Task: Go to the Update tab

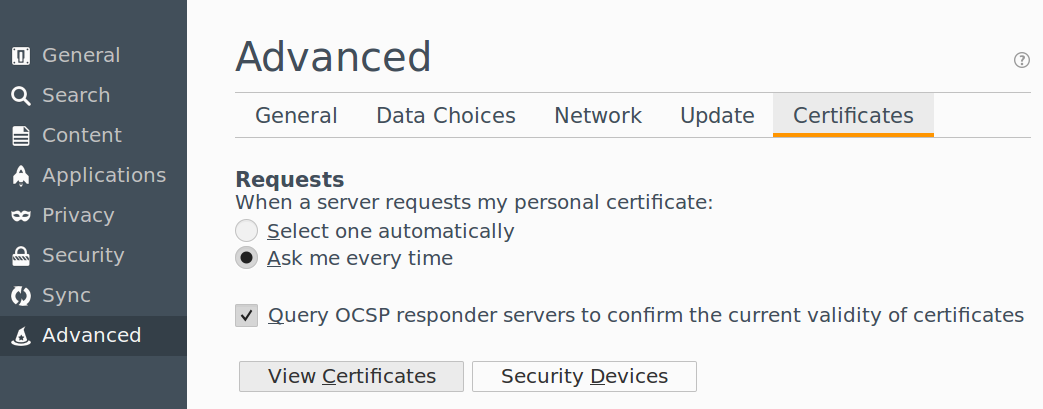Action: coord(717,116)
